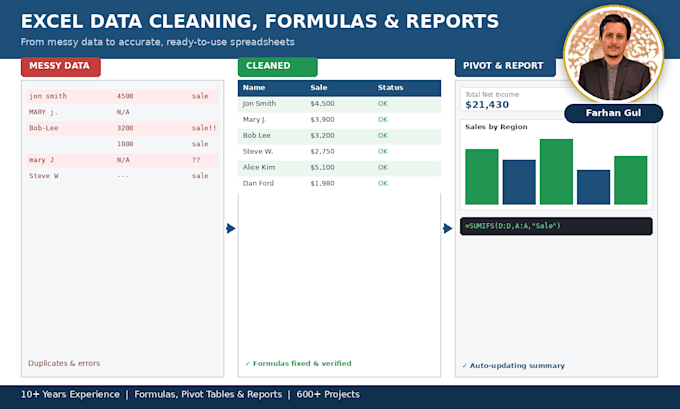The height and width of the screenshot is (409, 680).
Task: Click the Farhan Gul name label
Action: pos(613,113)
